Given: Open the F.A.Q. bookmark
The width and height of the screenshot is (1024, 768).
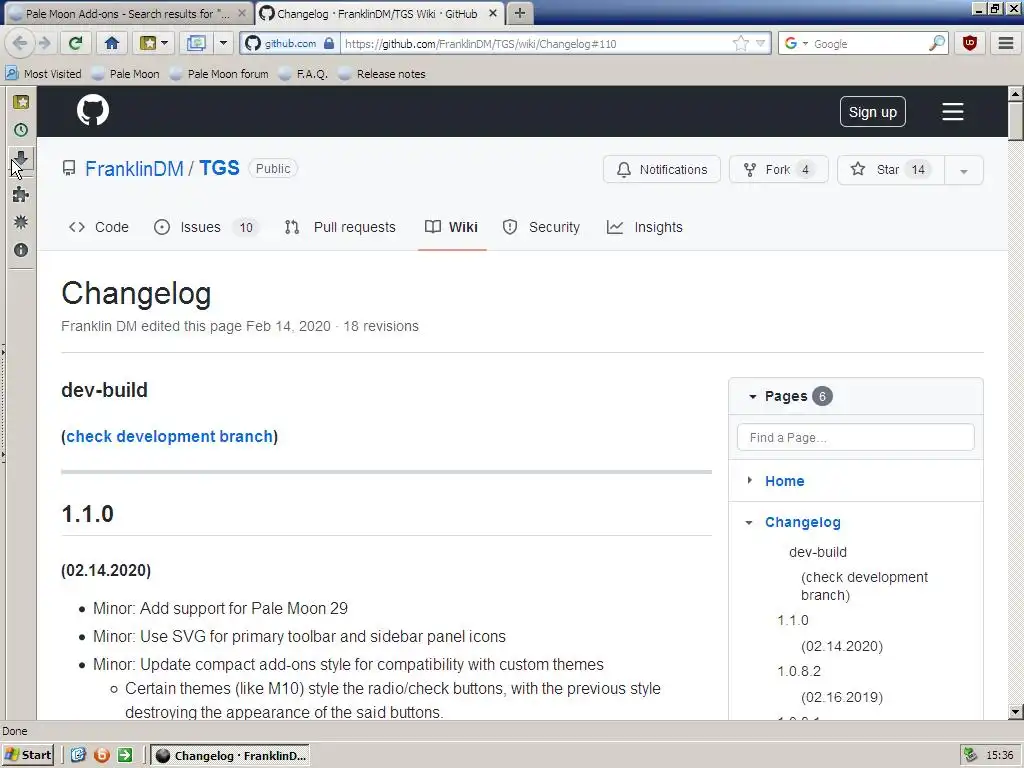Looking at the screenshot, I should click(x=304, y=74).
